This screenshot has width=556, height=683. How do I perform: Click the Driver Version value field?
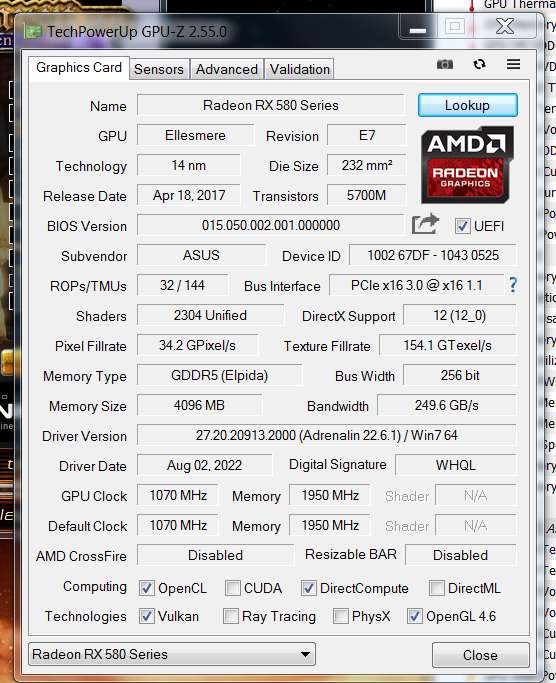[327, 435]
